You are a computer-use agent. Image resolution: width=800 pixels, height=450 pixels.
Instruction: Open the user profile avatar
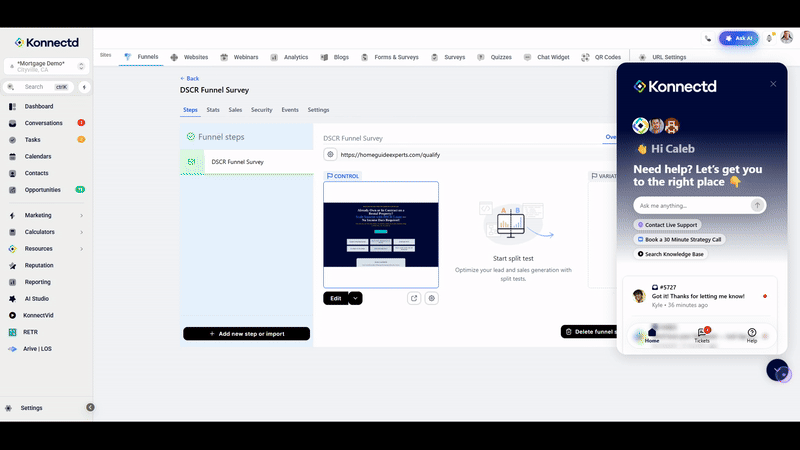(786, 37)
